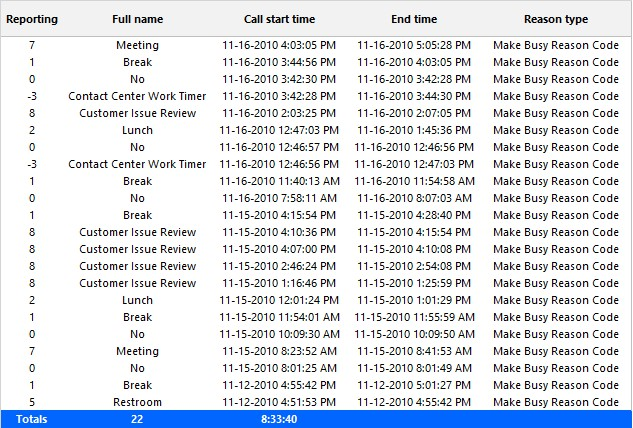
Task: Click Customer Issue Review at 2:46:24 PM
Action: pos(138,266)
